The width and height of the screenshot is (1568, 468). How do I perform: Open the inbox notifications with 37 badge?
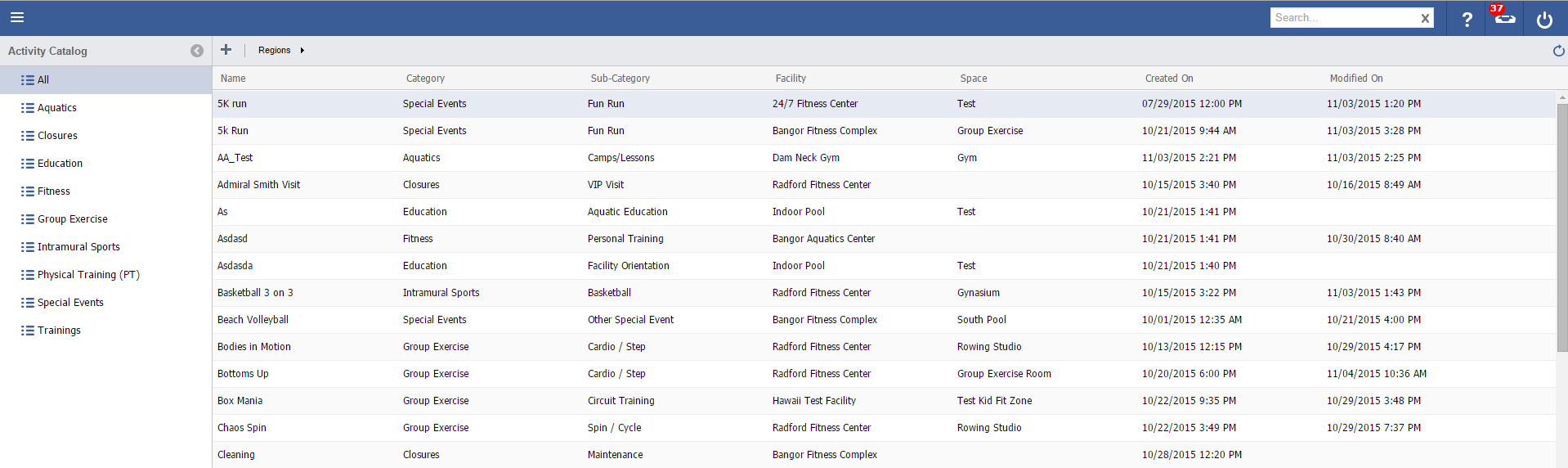(1504, 18)
